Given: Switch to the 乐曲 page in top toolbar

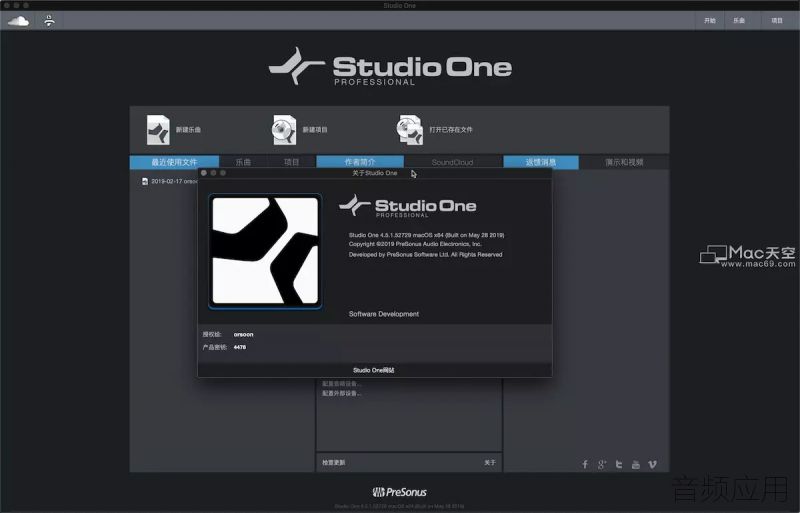Looking at the screenshot, I should (x=739, y=21).
